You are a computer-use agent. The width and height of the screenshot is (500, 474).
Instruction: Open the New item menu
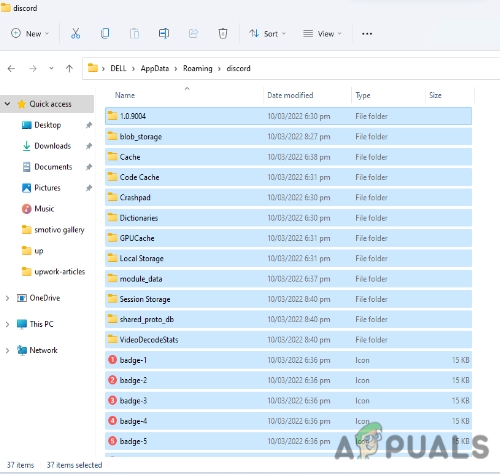(30, 34)
